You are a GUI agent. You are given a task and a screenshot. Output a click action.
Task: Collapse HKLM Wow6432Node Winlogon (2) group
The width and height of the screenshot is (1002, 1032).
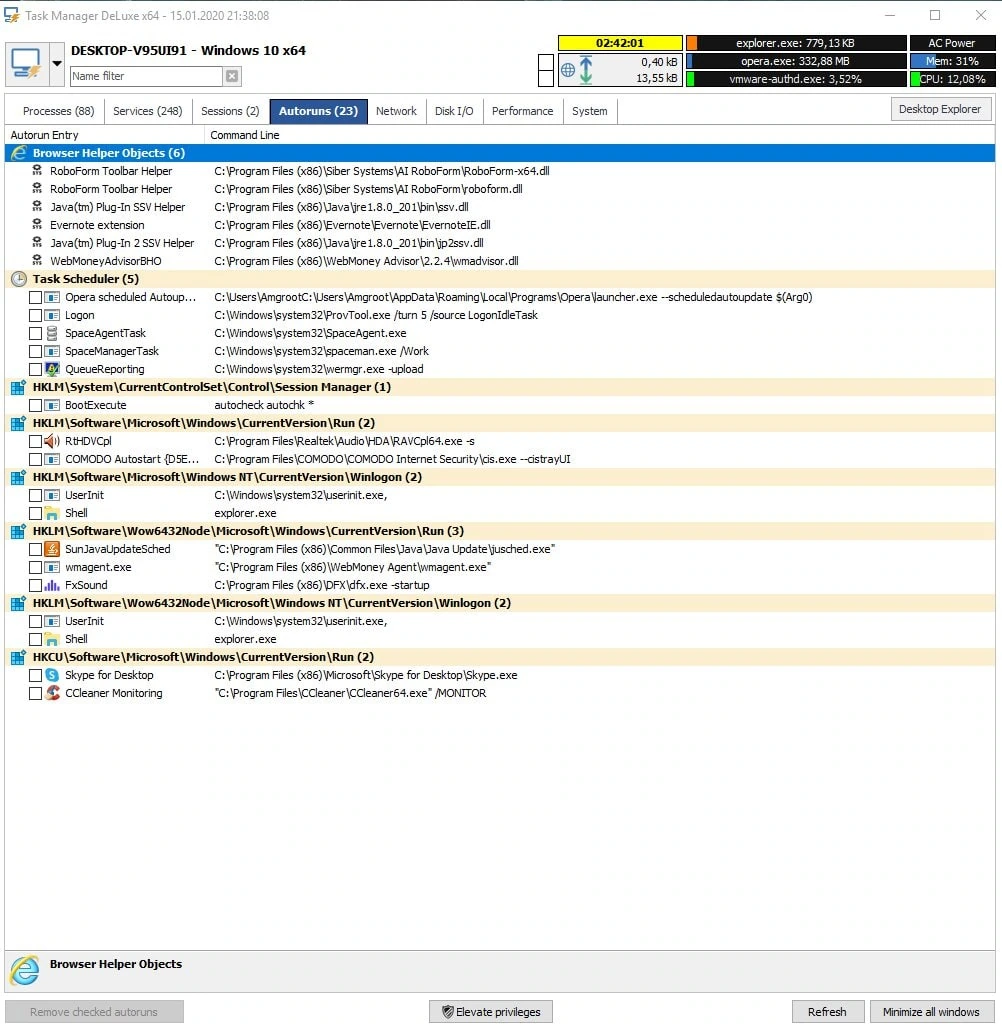pos(500,603)
